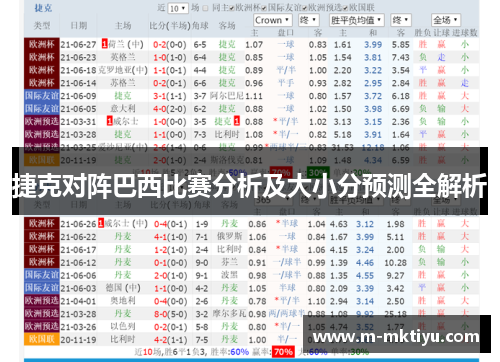Open the 意大利 team link
The image size is (500, 362).
click(x=123, y=109)
